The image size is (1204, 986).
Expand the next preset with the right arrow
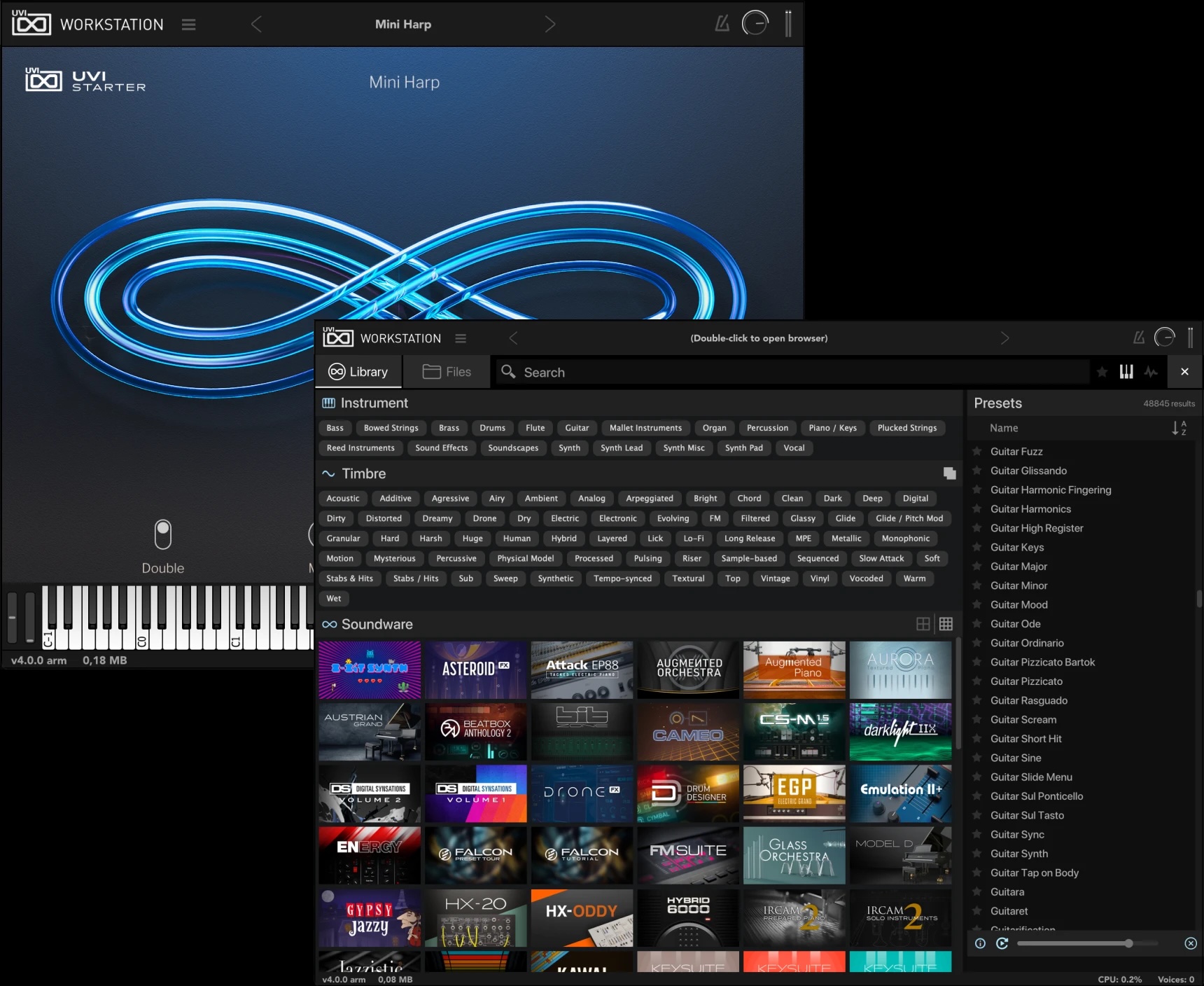(x=1006, y=338)
